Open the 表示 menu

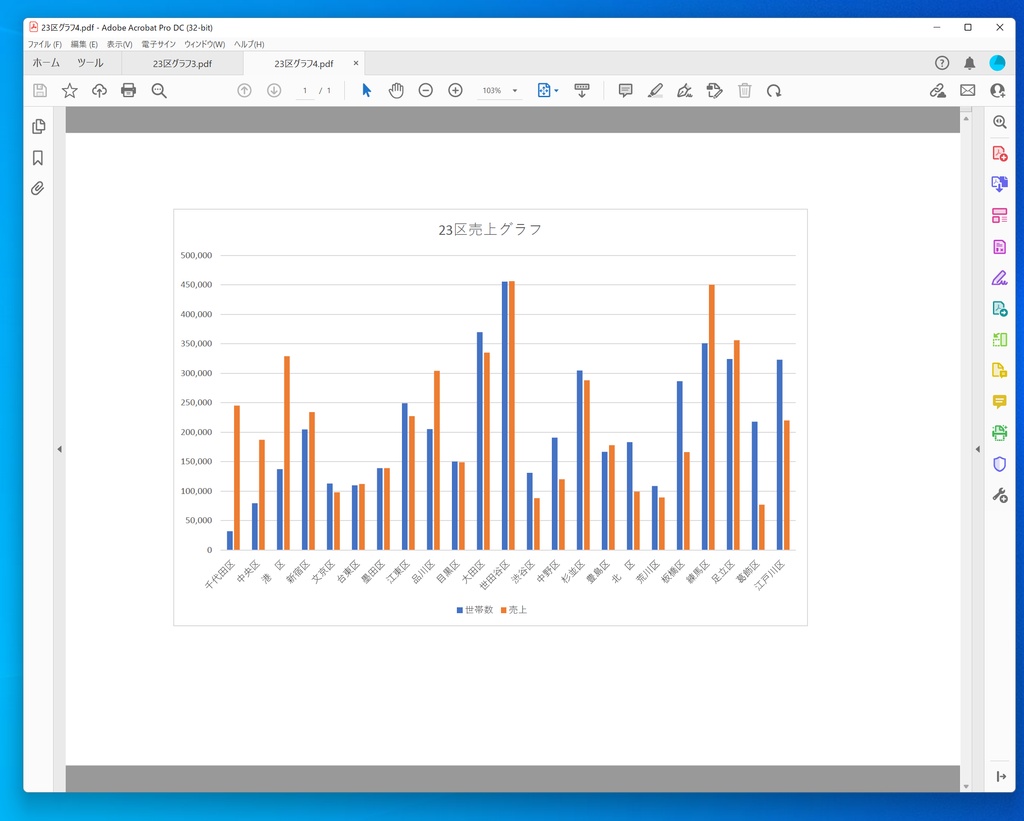point(120,44)
